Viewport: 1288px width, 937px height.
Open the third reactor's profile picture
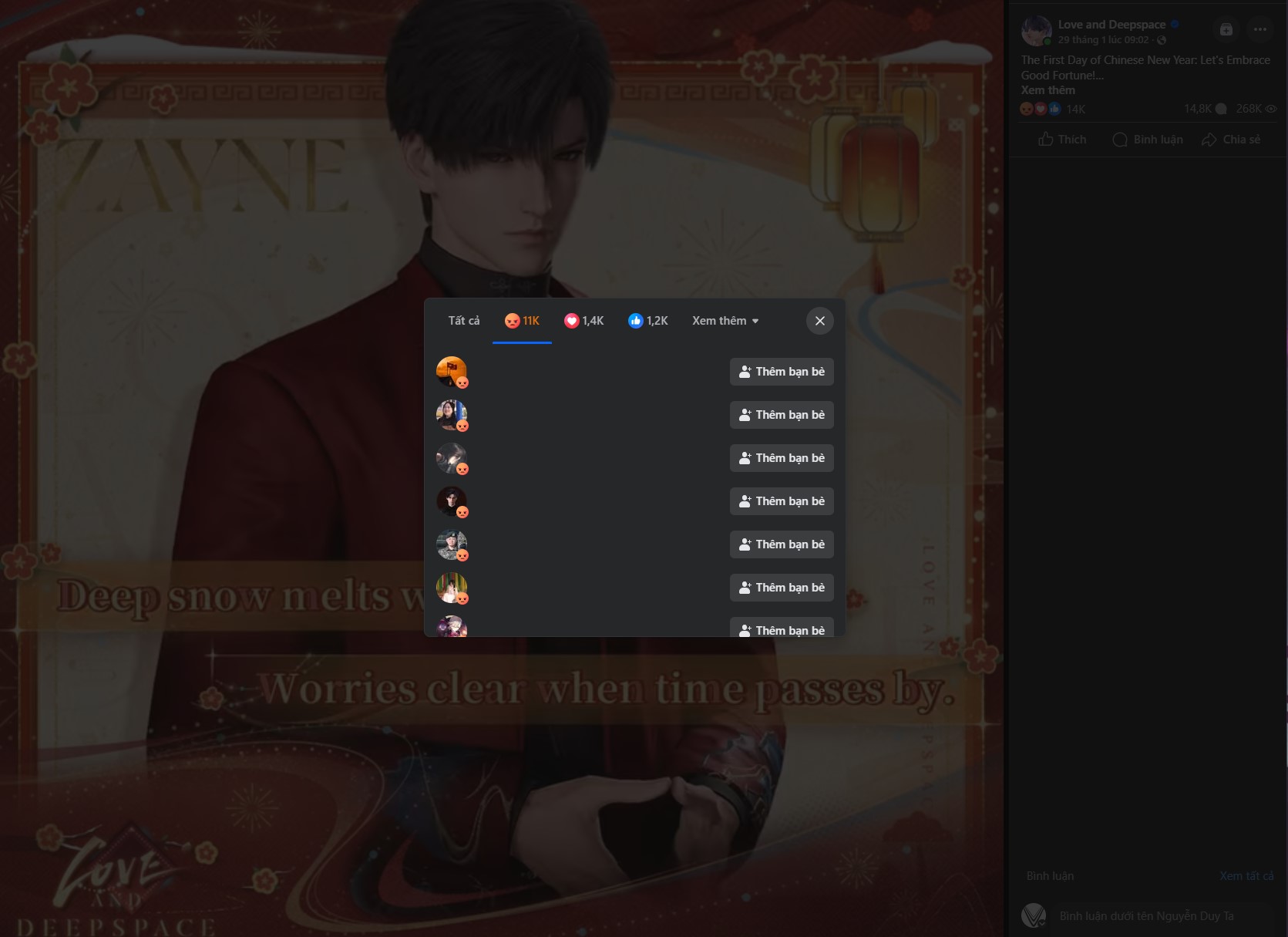[x=451, y=457]
